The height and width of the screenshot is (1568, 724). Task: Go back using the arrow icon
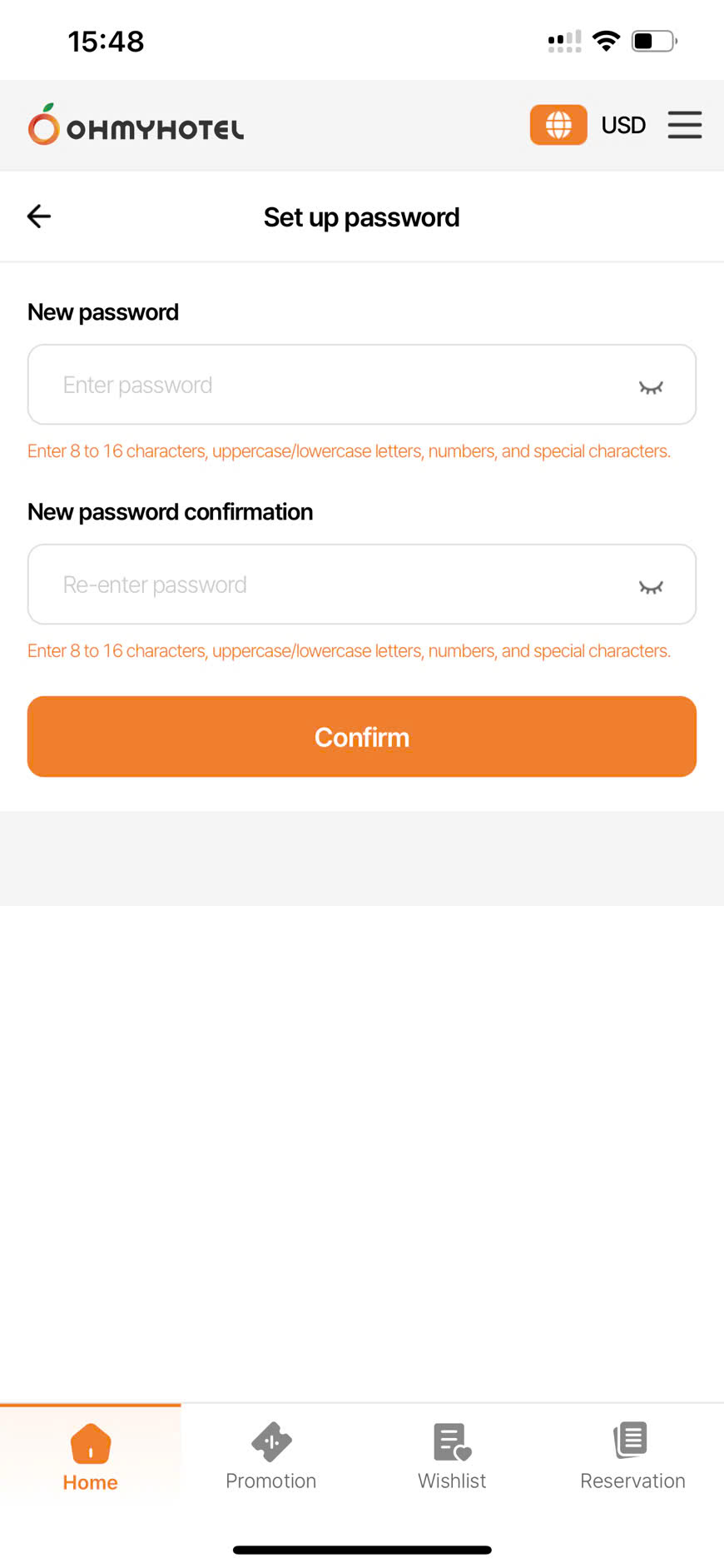tap(39, 217)
